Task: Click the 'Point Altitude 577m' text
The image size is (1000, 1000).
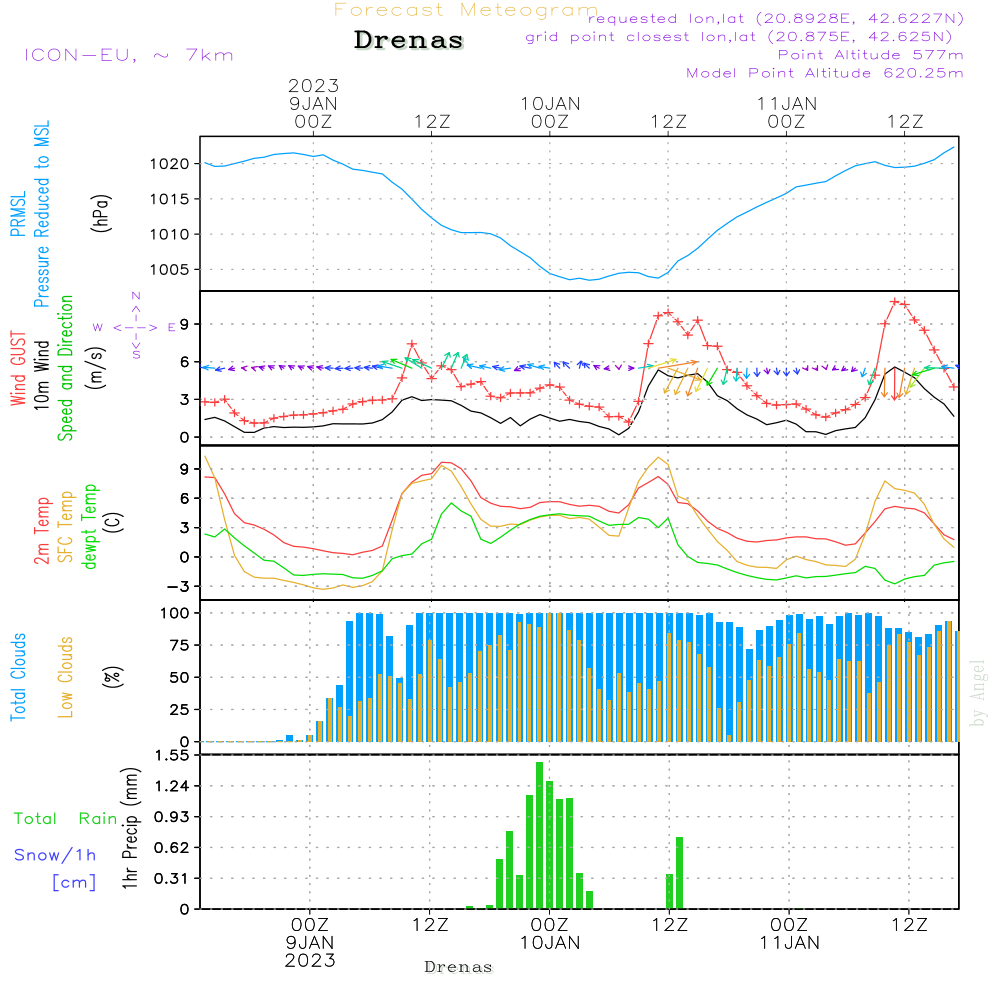Action: coord(870,55)
